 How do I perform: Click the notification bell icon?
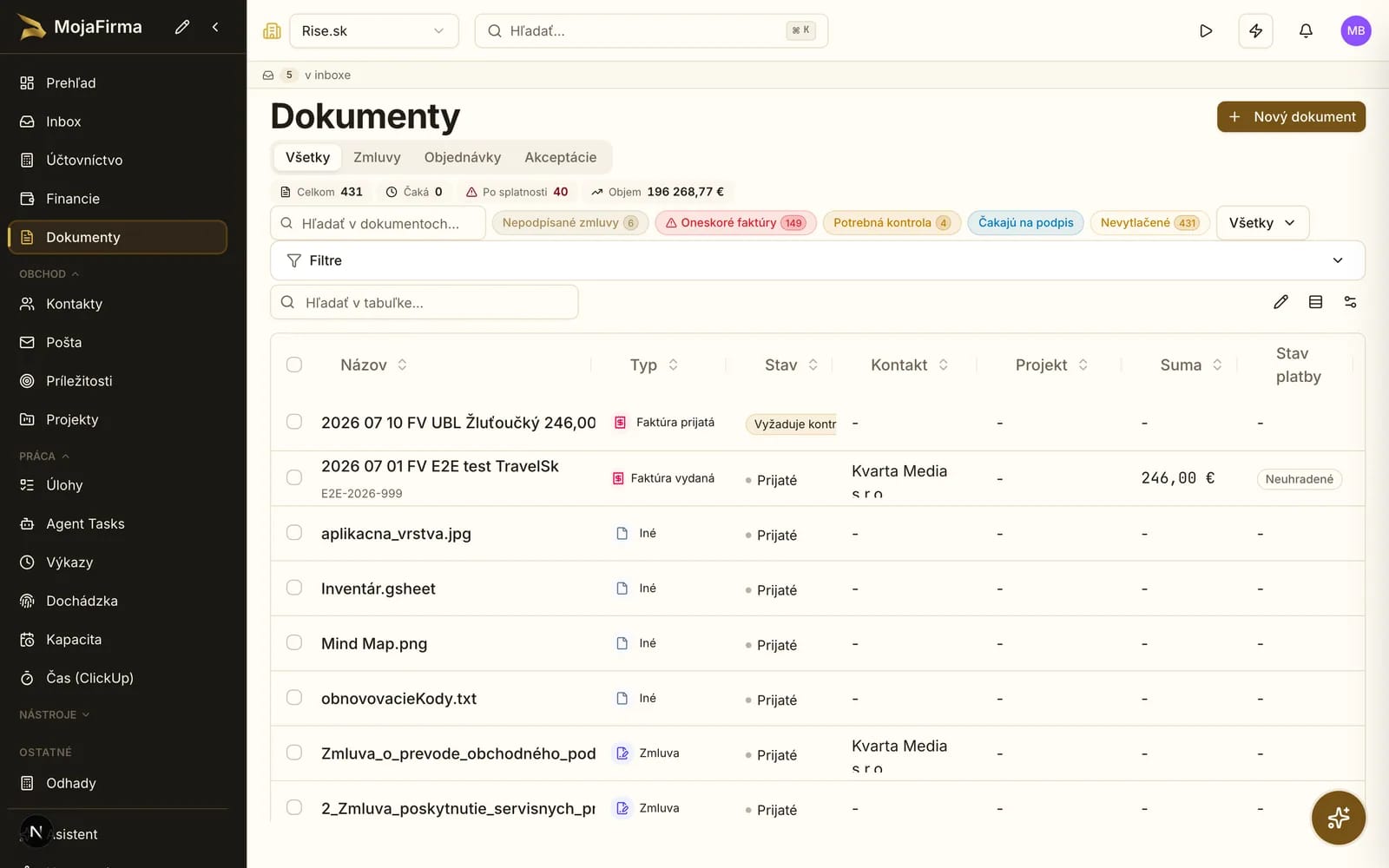(1306, 31)
